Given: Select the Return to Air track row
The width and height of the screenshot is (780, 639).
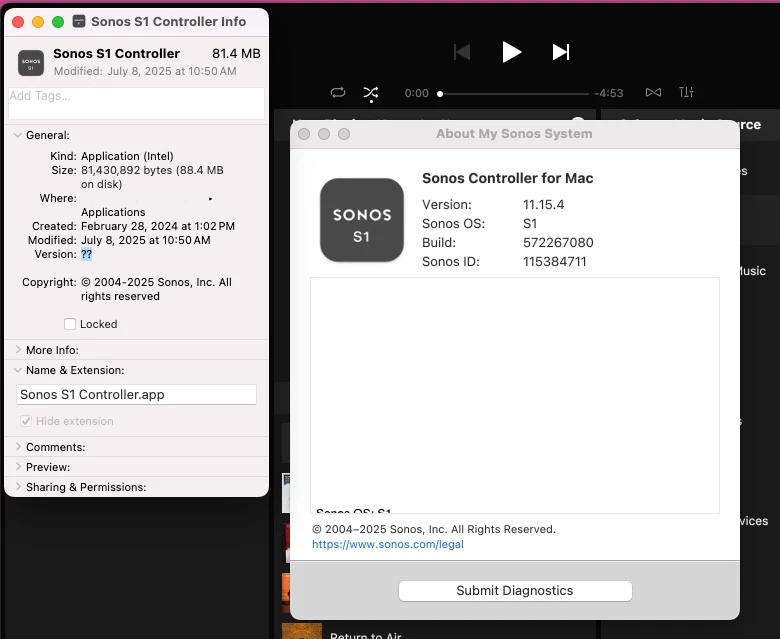Looking at the screenshot, I should (366, 635).
